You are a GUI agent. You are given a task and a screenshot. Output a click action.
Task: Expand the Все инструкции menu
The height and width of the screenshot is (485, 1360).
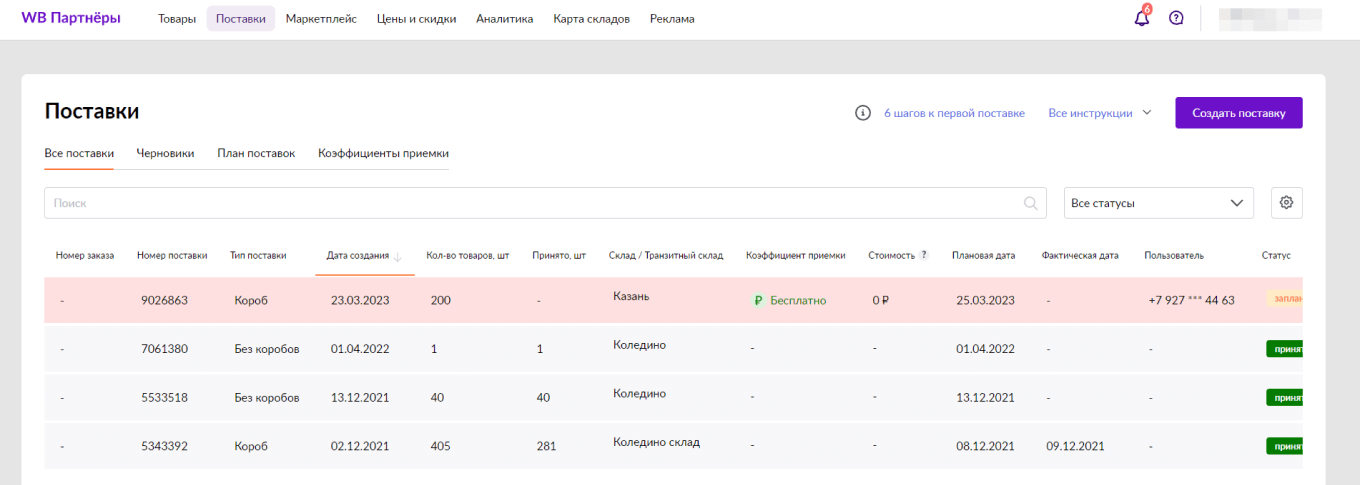tap(1100, 113)
